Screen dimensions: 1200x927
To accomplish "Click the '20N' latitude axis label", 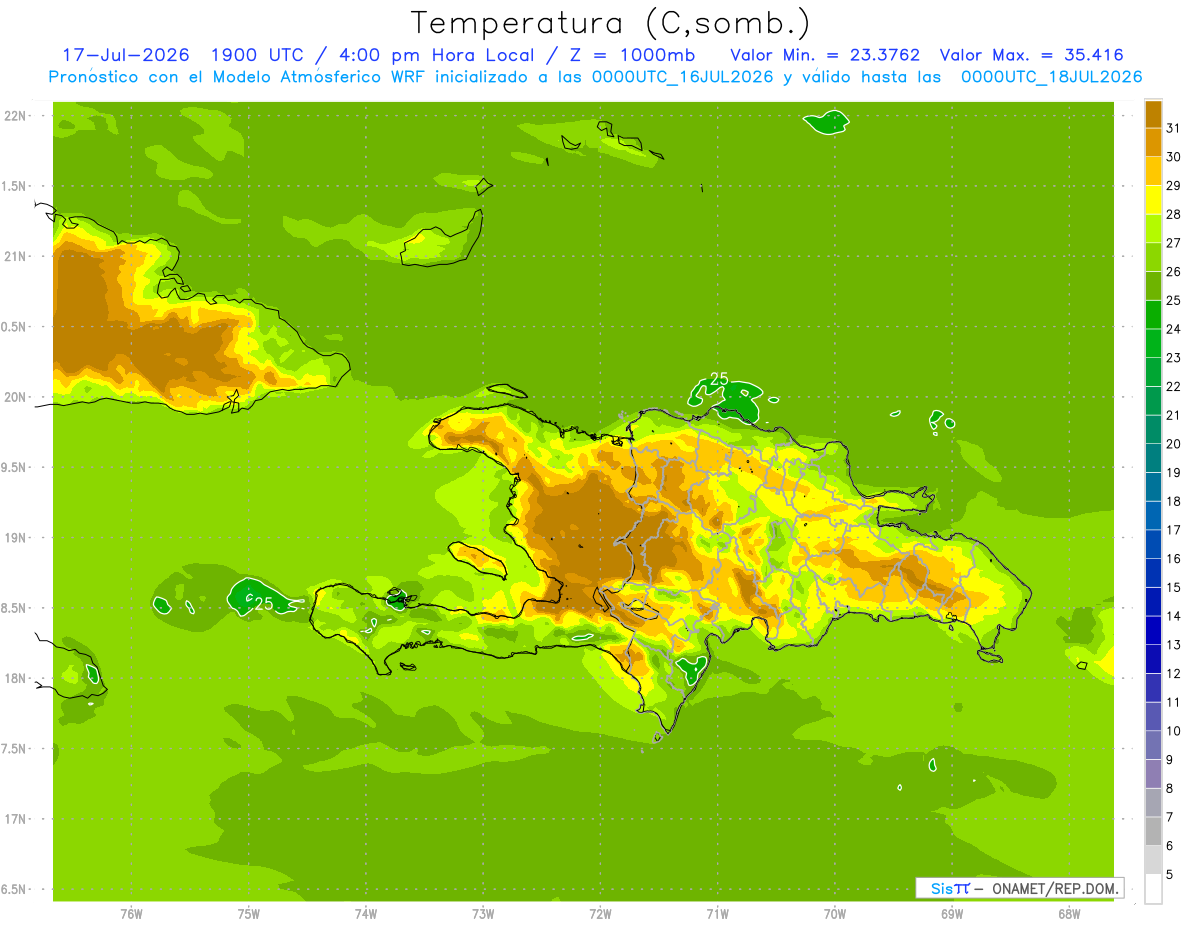I will 17,398.
